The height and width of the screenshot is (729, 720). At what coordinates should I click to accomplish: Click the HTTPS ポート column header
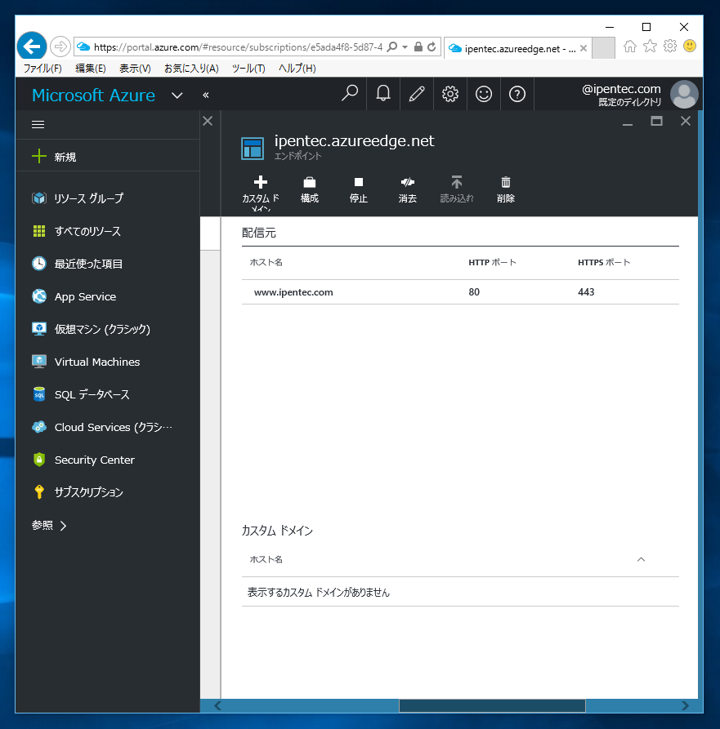[x=604, y=262]
